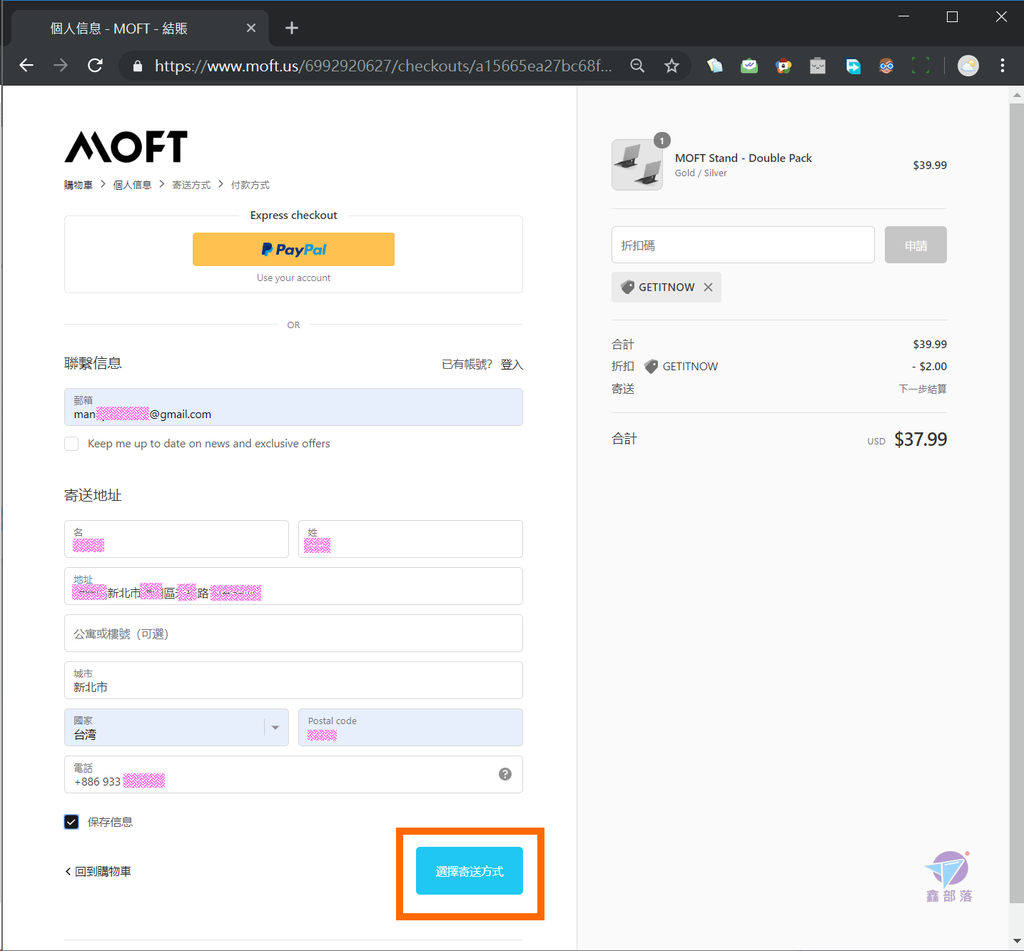
Task: Open the profile avatar in toolbar
Action: [968, 65]
